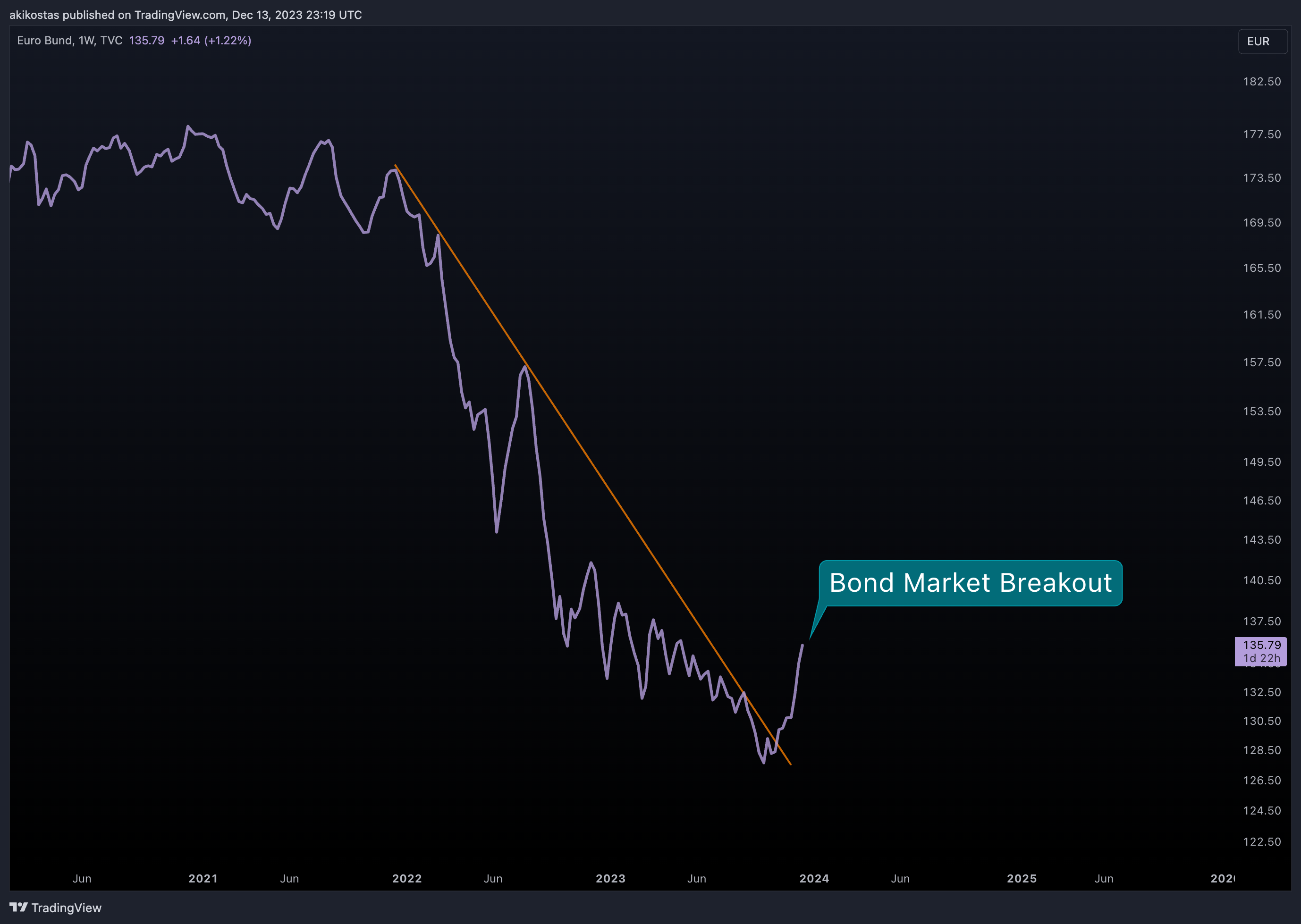The image size is (1301, 924).
Task: Click the 165.50 price axis label
Action: (1262, 268)
